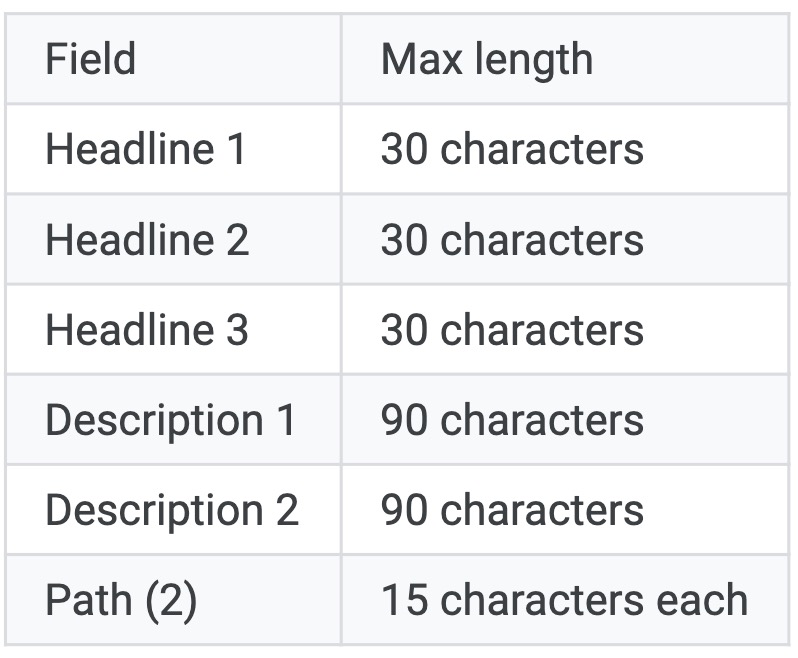Image resolution: width=798 pixels, height=658 pixels.
Task: Select the 'Headline 1' field cell
Action: coord(146,150)
